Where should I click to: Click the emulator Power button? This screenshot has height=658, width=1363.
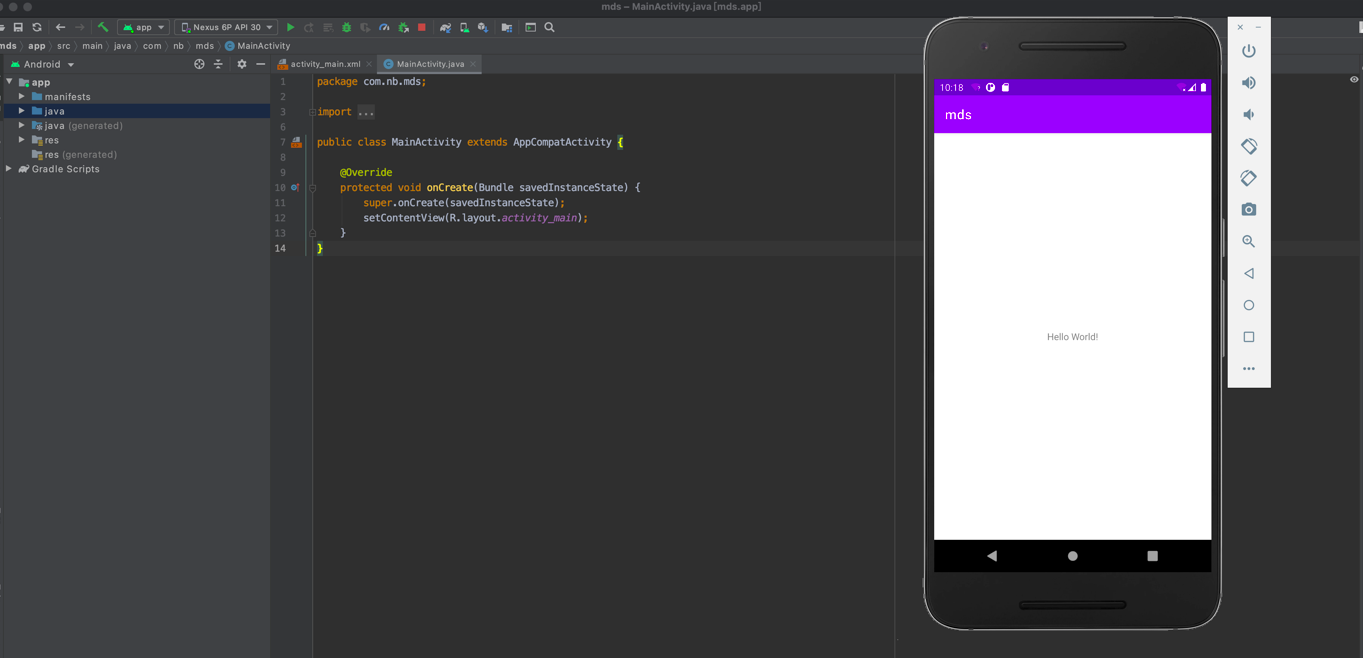(1249, 51)
